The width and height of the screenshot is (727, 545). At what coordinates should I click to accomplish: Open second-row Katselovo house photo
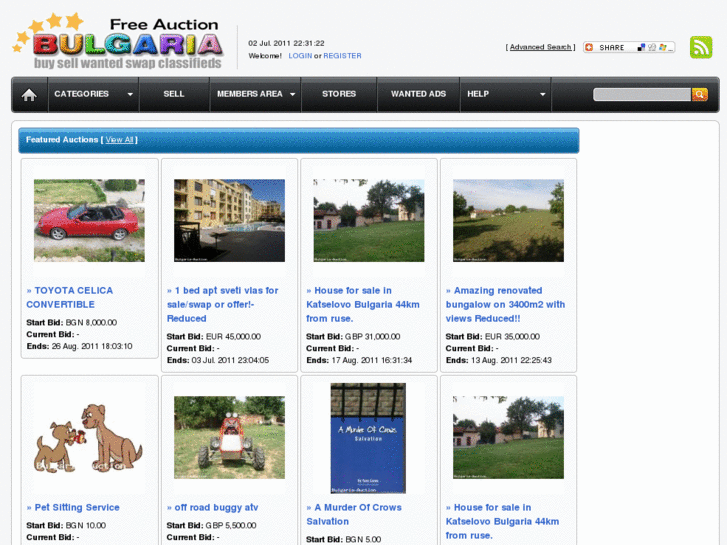coord(509,437)
